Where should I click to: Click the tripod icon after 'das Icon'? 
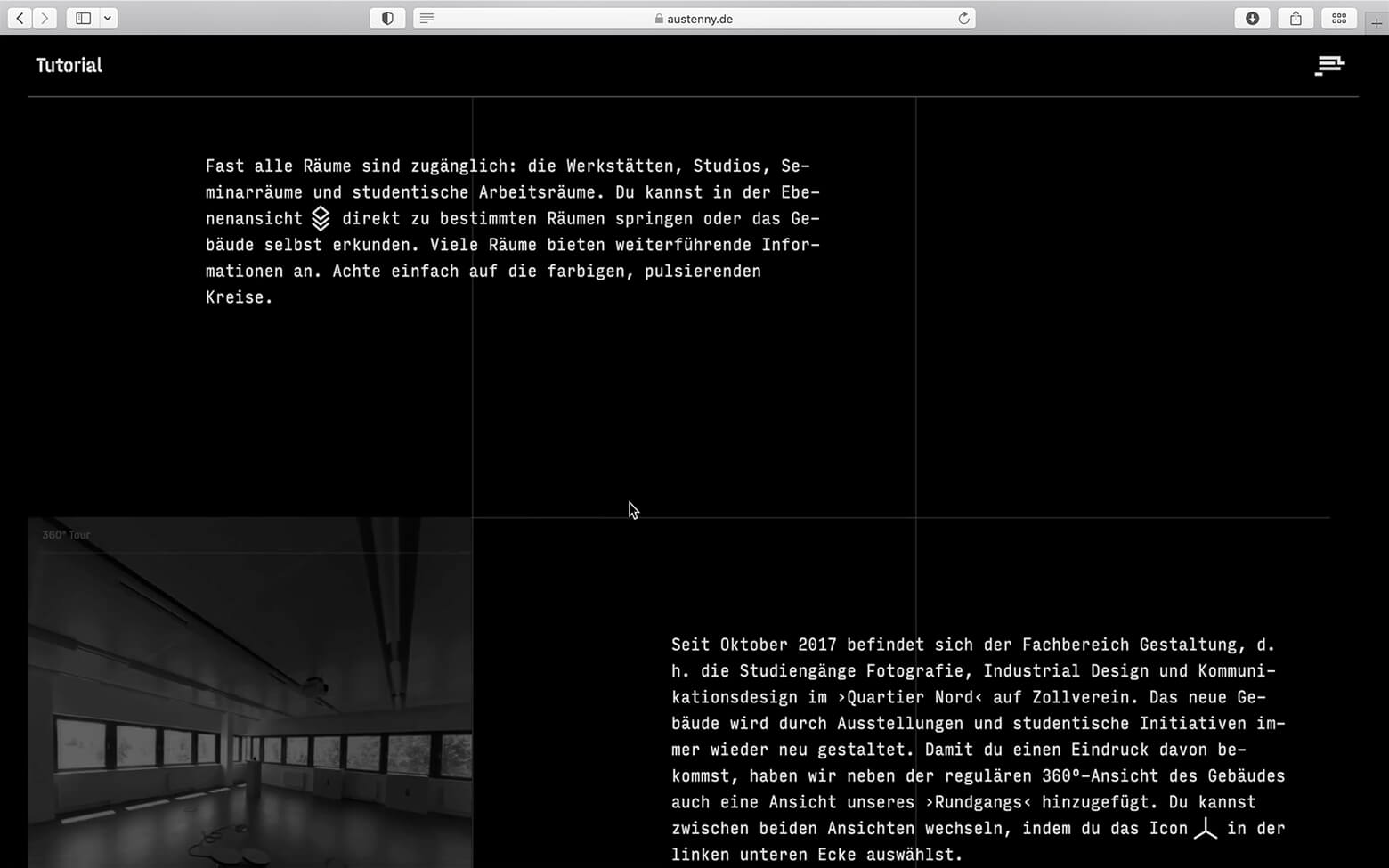[x=1206, y=829]
